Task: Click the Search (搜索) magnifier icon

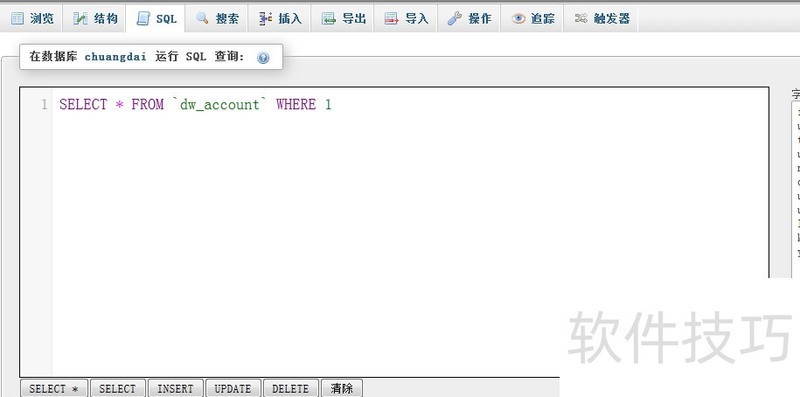Action: [x=203, y=19]
